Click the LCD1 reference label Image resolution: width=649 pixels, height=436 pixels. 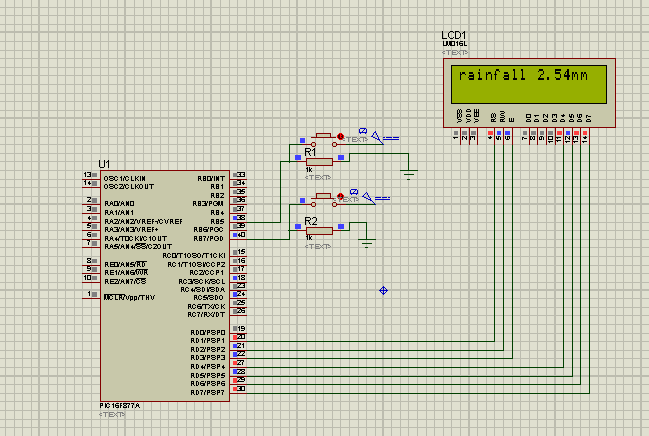tap(454, 35)
